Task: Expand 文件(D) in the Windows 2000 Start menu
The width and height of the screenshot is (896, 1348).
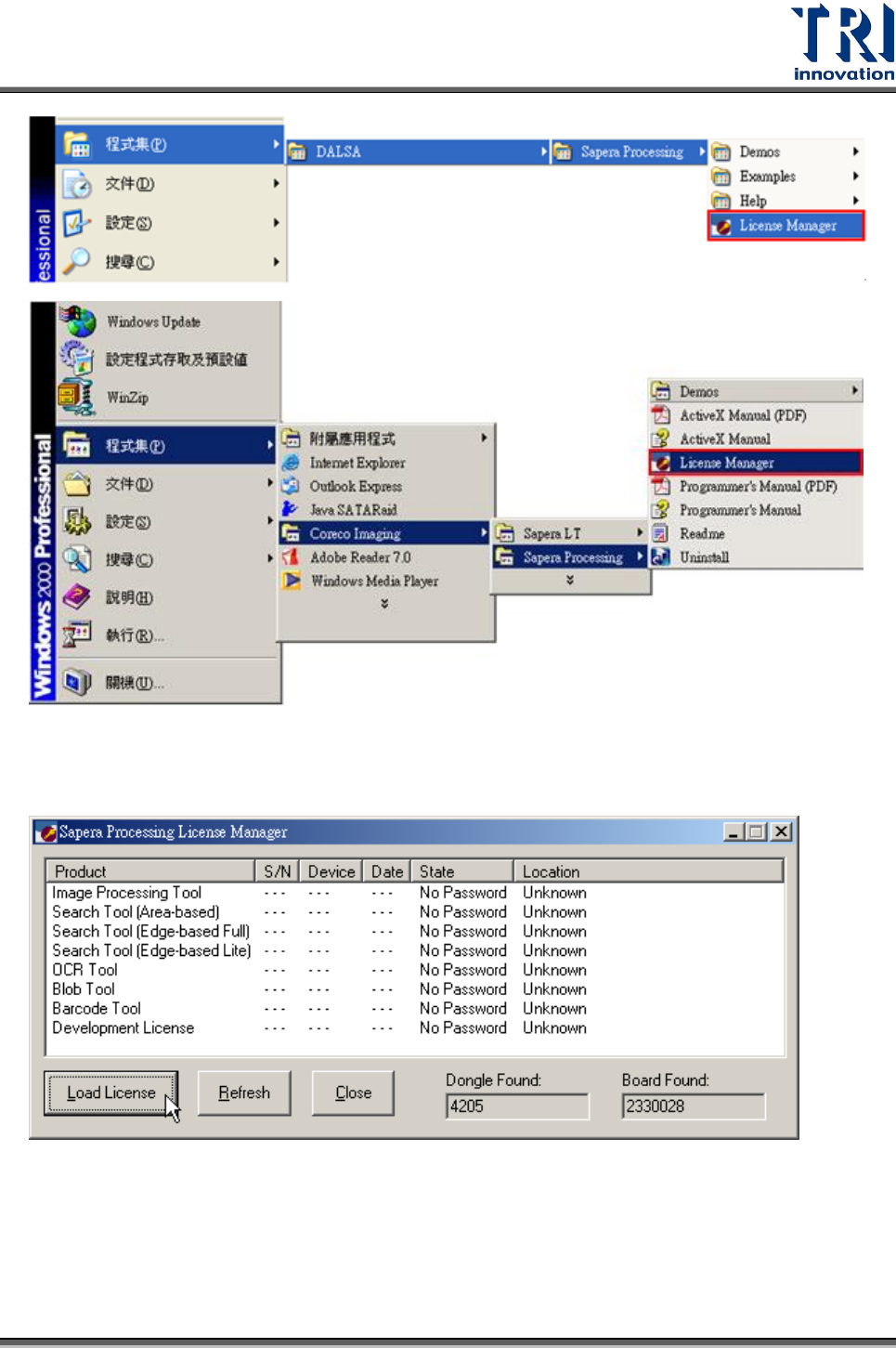Action: 168,484
